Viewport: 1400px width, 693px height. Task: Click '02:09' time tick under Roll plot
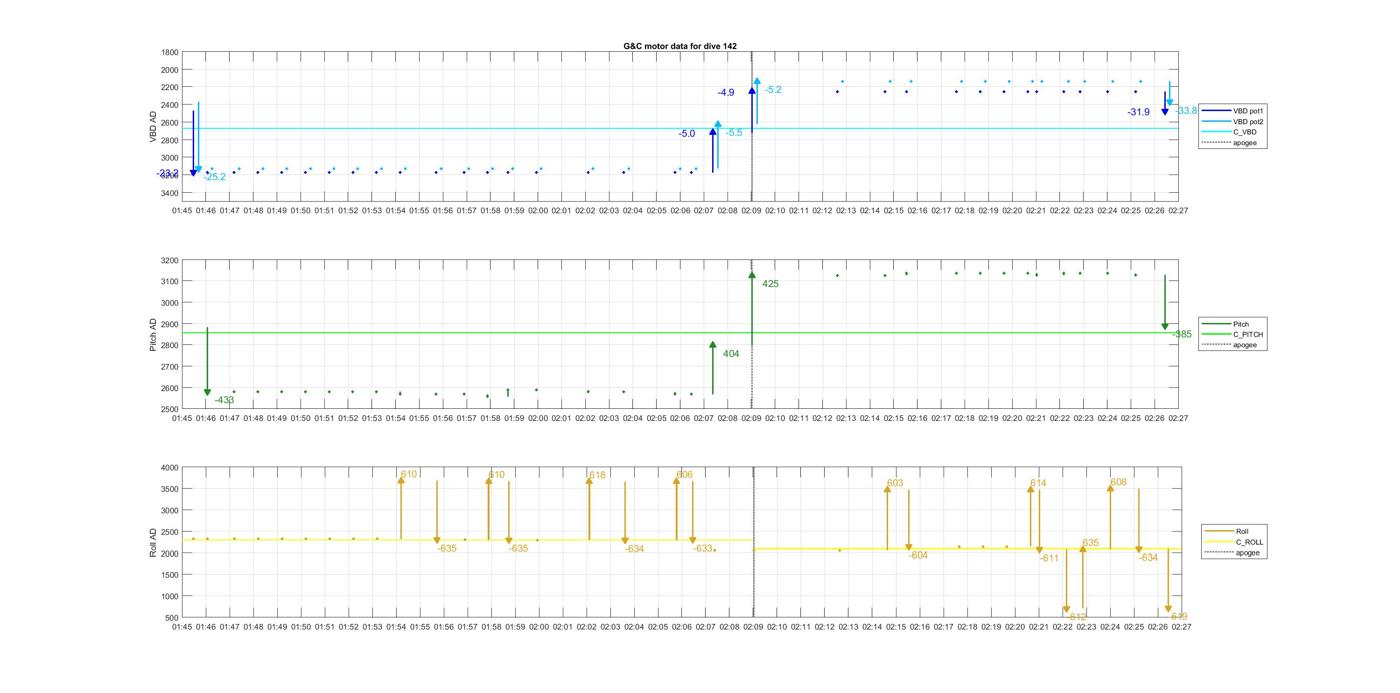(x=754, y=627)
